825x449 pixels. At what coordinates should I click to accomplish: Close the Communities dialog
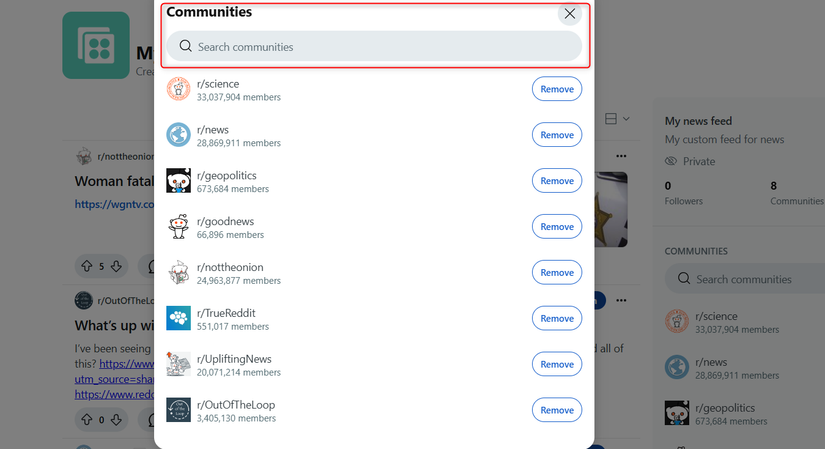pyautogui.click(x=570, y=14)
